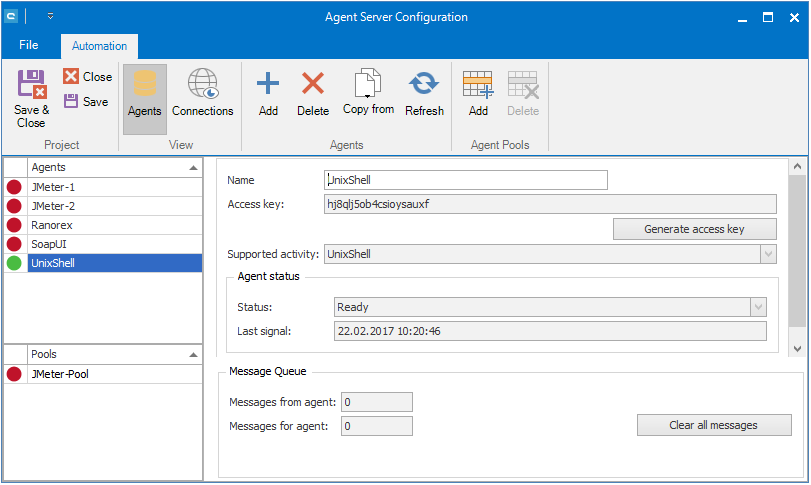Click the Save icon in Project group
The height and width of the screenshot is (485, 811).
[x=86, y=101]
